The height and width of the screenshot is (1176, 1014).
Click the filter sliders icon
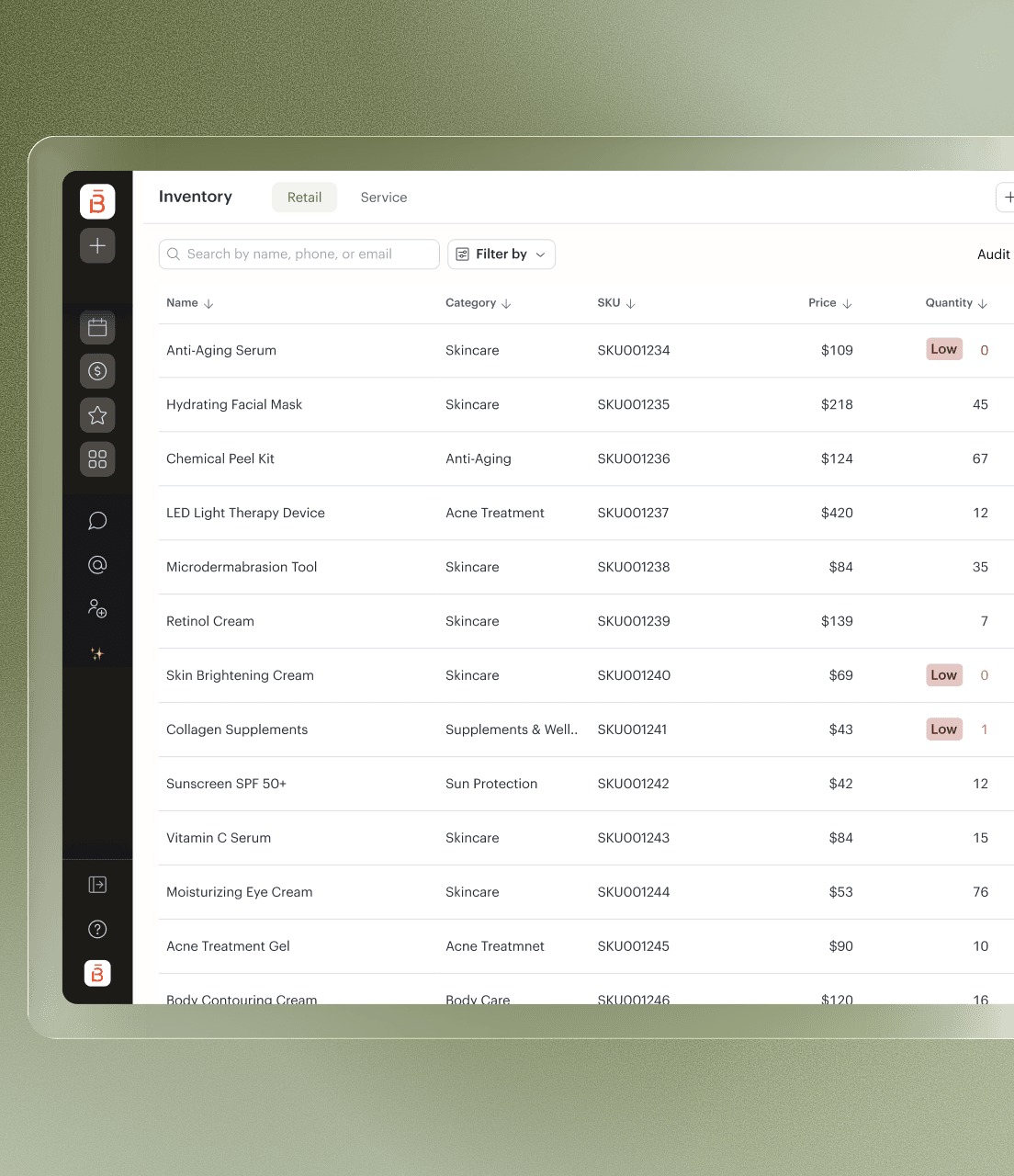[x=463, y=254]
